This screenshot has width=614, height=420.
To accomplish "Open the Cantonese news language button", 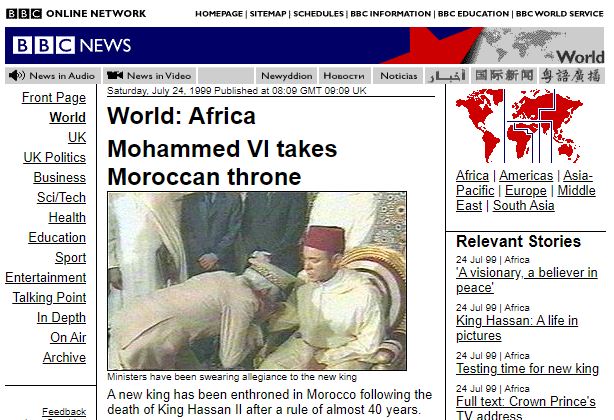I will [x=571, y=76].
